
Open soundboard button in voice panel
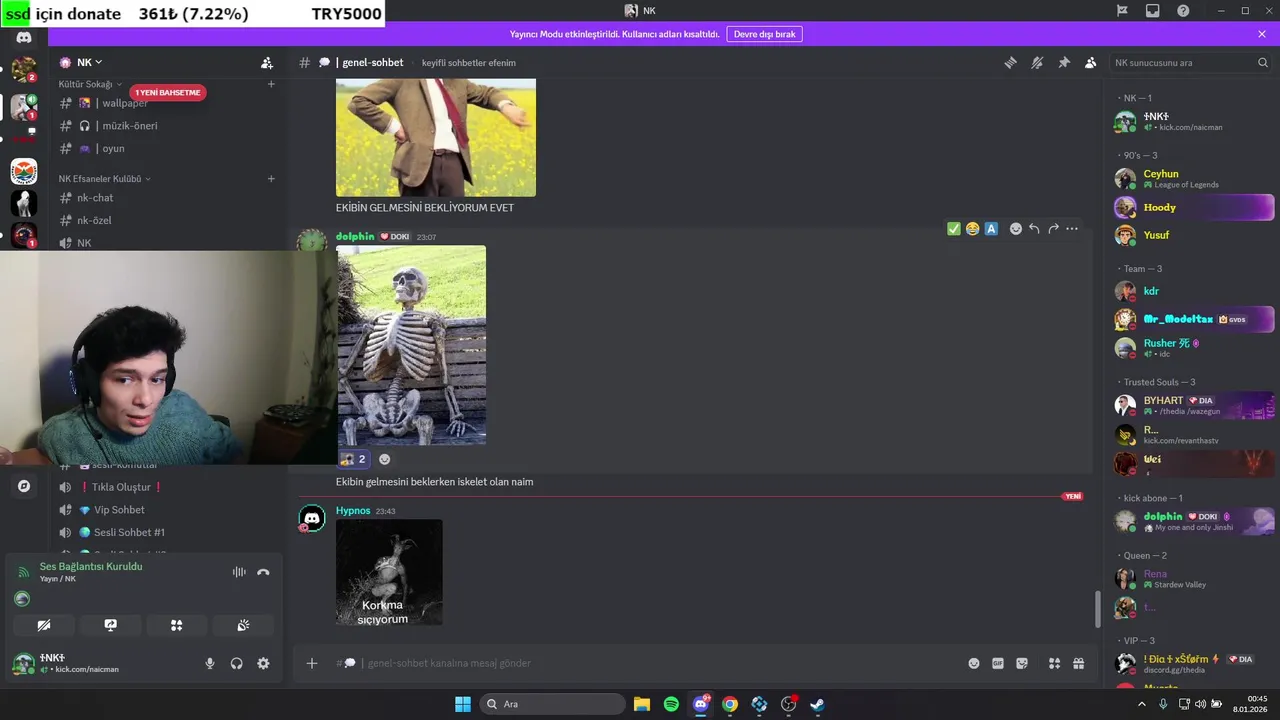coord(243,625)
